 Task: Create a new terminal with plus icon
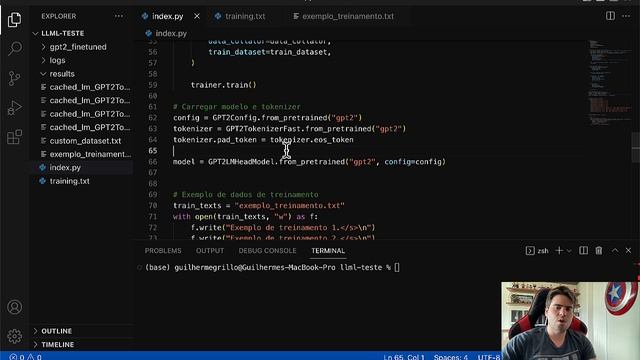click(x=559, y=251)
